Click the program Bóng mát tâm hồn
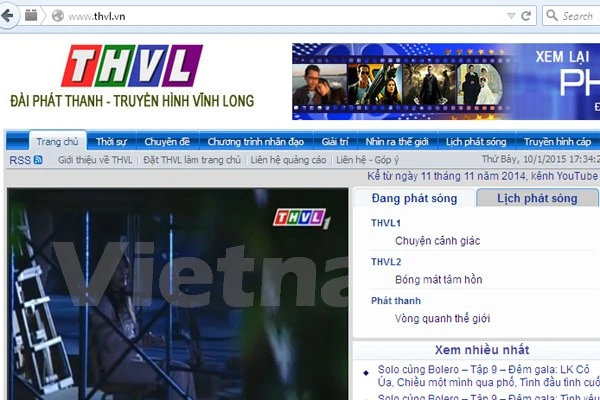Image resolution: width=600 pixels, height=400 pixels. 439,279
